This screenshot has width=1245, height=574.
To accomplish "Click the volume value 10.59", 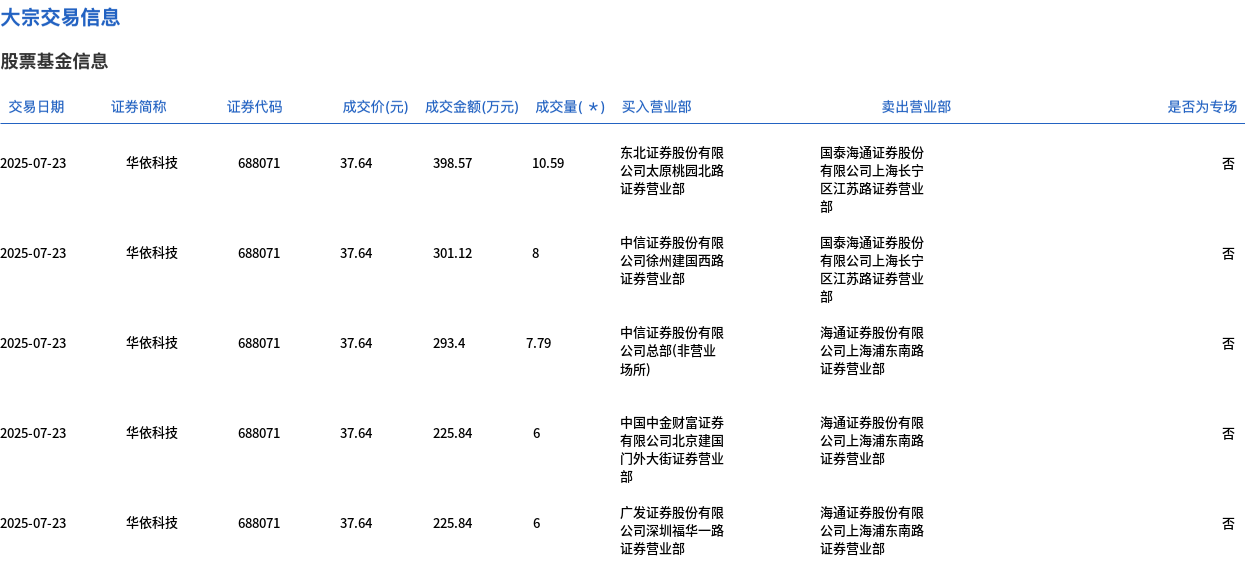I will point(548,163).
